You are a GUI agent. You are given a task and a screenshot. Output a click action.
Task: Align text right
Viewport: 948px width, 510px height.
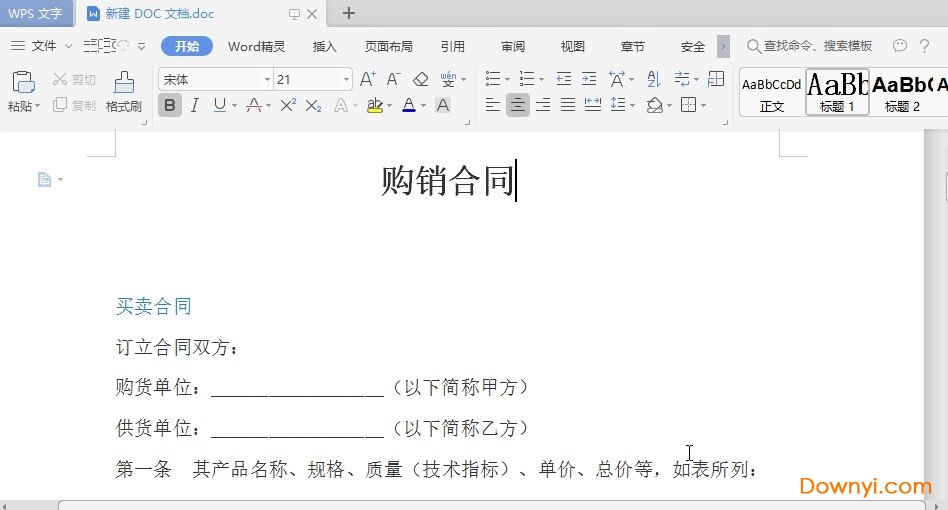click(x=543, y=105)
